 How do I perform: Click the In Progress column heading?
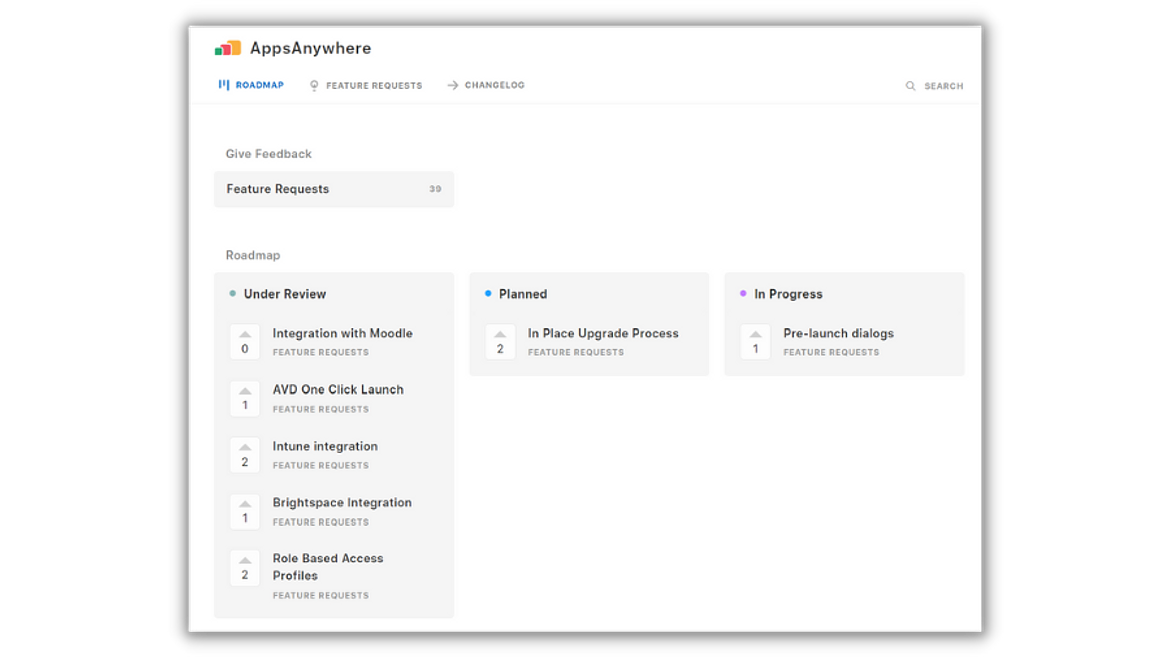coord(788,294)
